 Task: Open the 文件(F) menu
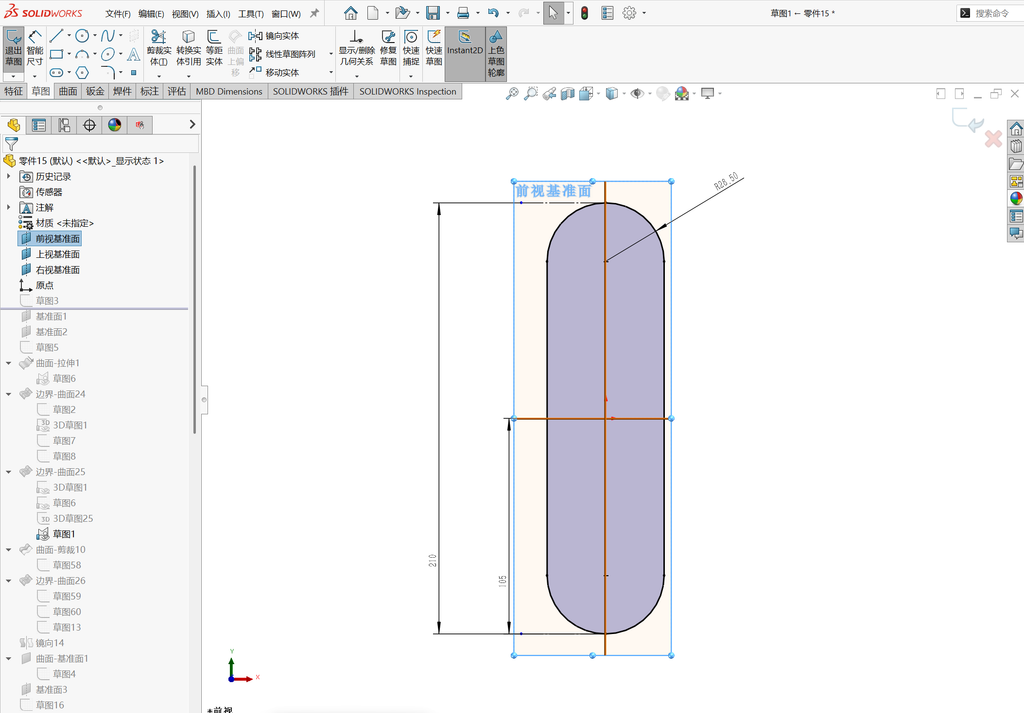pos(118,13)
